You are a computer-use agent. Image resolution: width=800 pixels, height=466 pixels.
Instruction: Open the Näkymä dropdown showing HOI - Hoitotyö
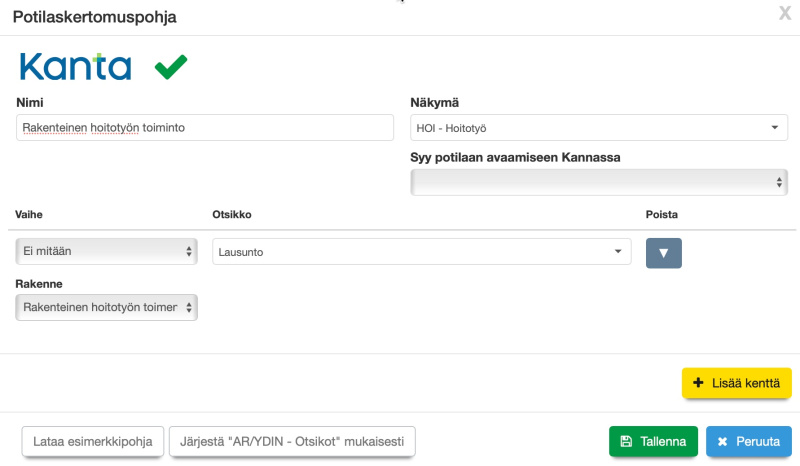point(599,127)
